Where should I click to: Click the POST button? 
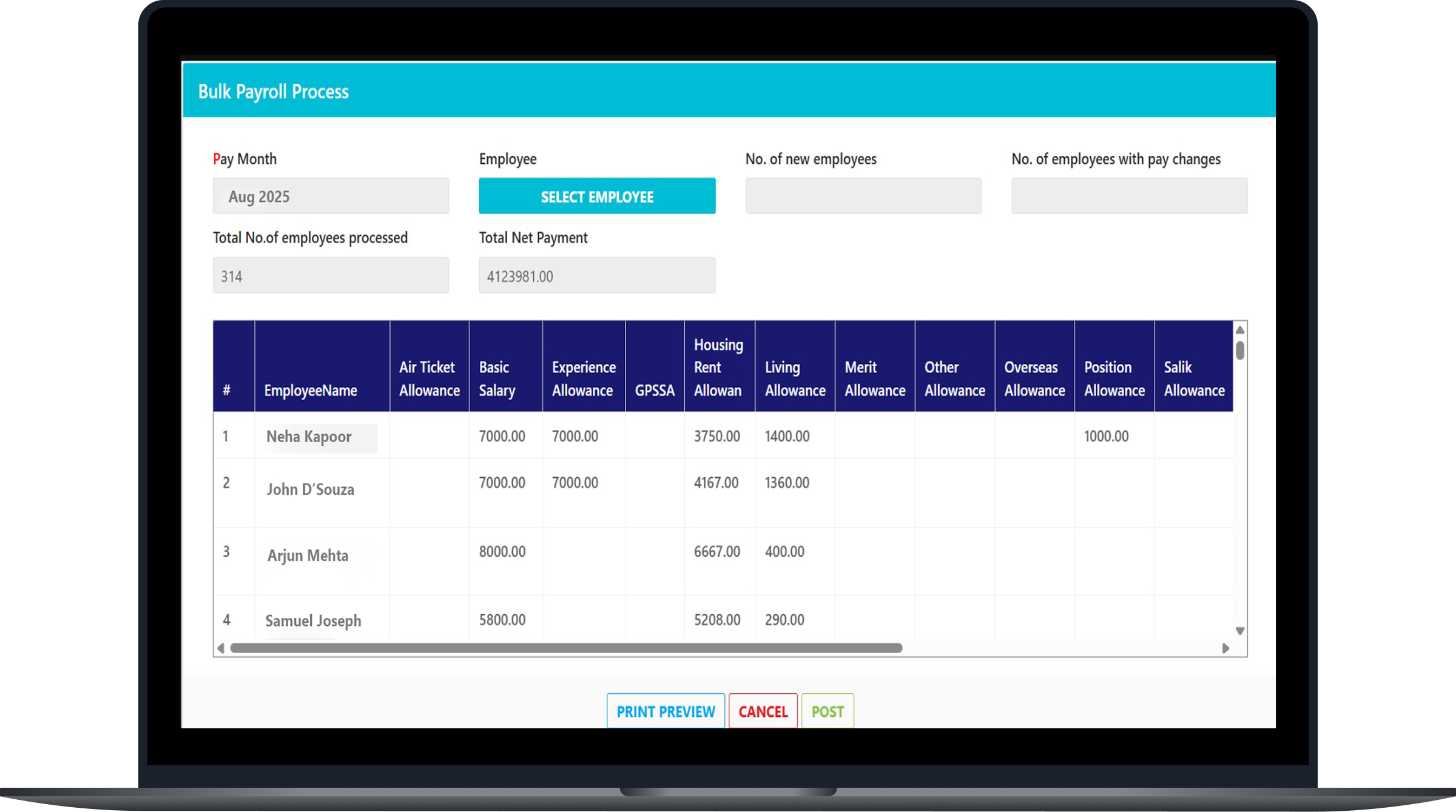point(827,711)
